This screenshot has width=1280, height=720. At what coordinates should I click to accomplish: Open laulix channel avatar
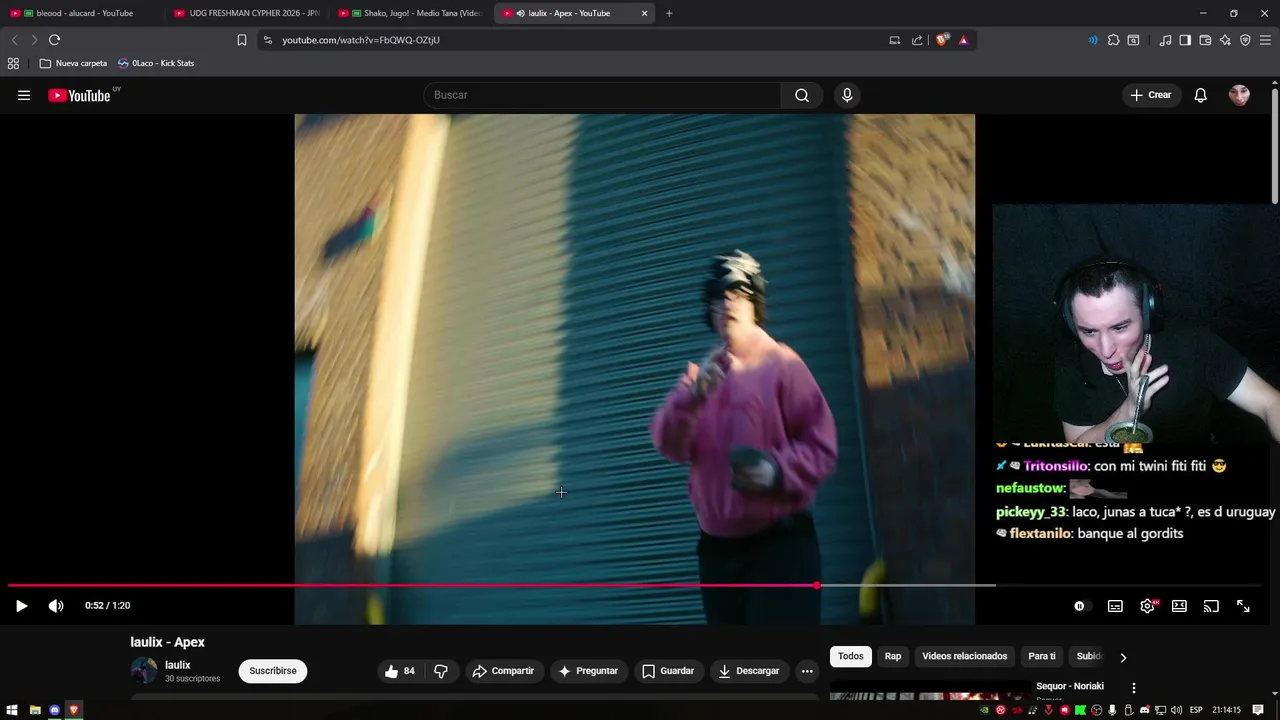pyautogui.click(x=144, y=671)
